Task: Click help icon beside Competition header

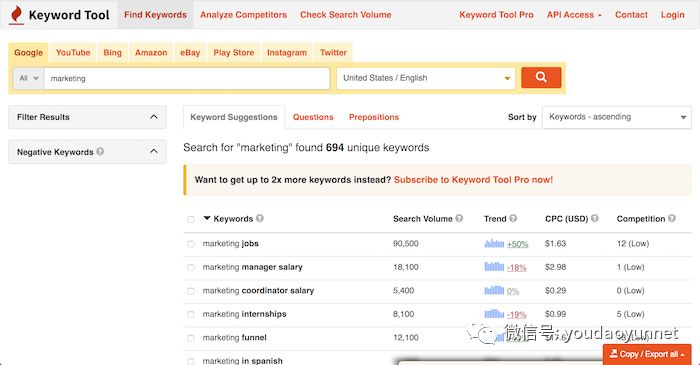Action: tap(671, 218)
